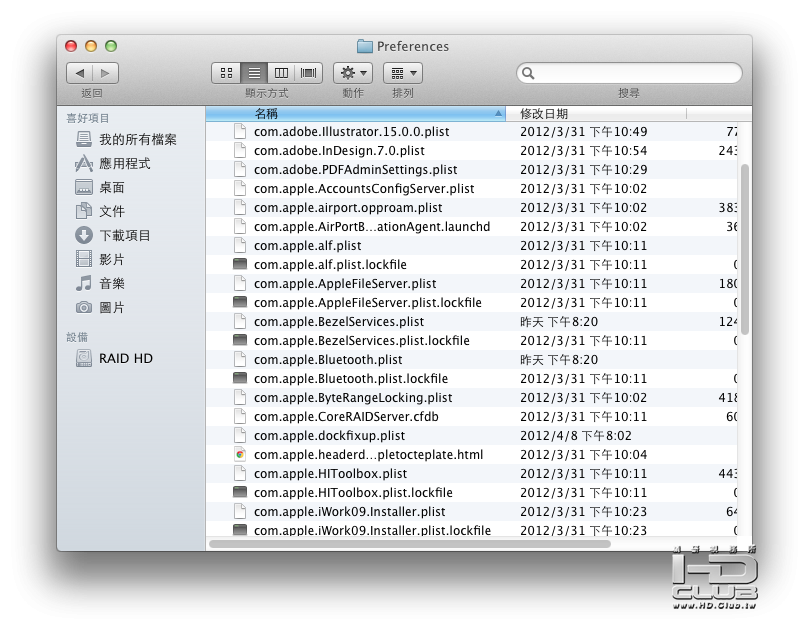Screen dimensions: 809x630
Task: Close the Preferences window with red button
Action: (71, 46)
